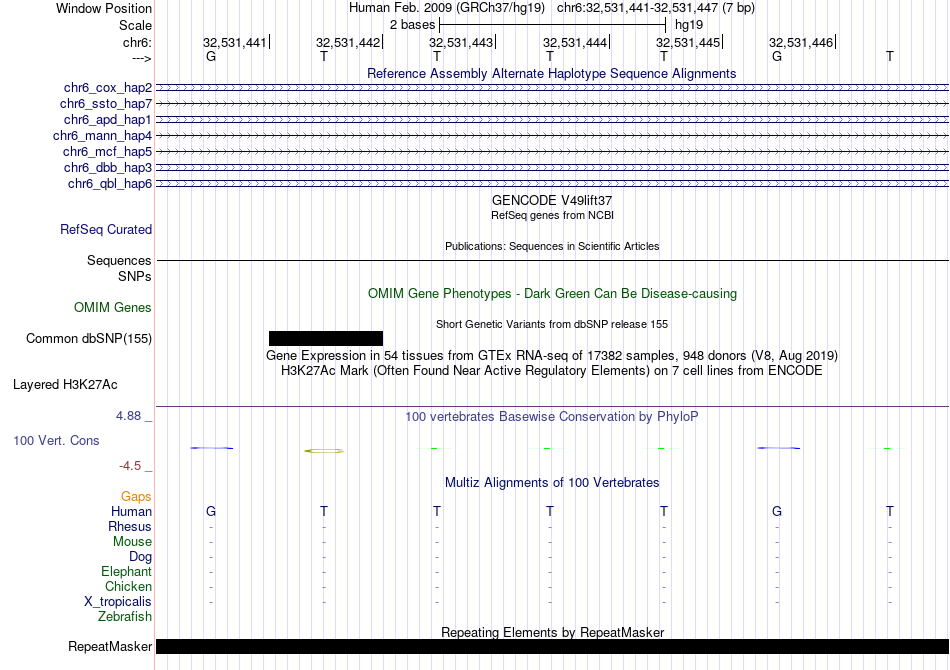This screenshot has height=670, width=950.
Task: Click the chr6_cox_hap2 track label
Action: point(108,88)
